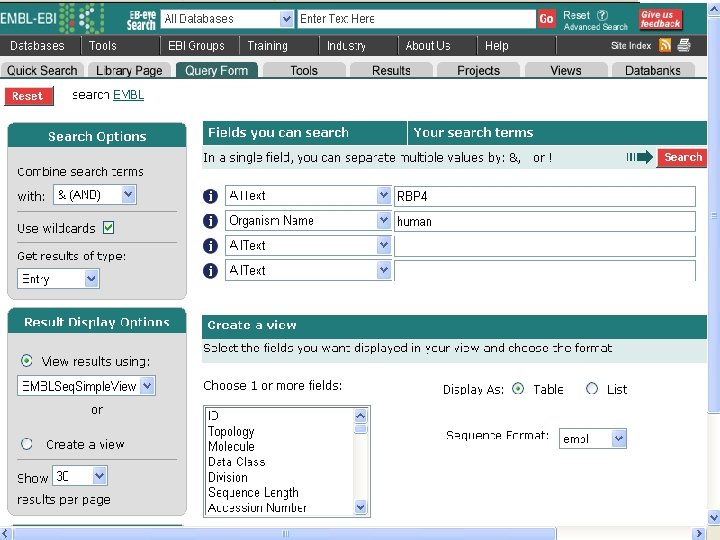Click the human search term field
The height and width of the screenshot is (540, 720).
545,221
